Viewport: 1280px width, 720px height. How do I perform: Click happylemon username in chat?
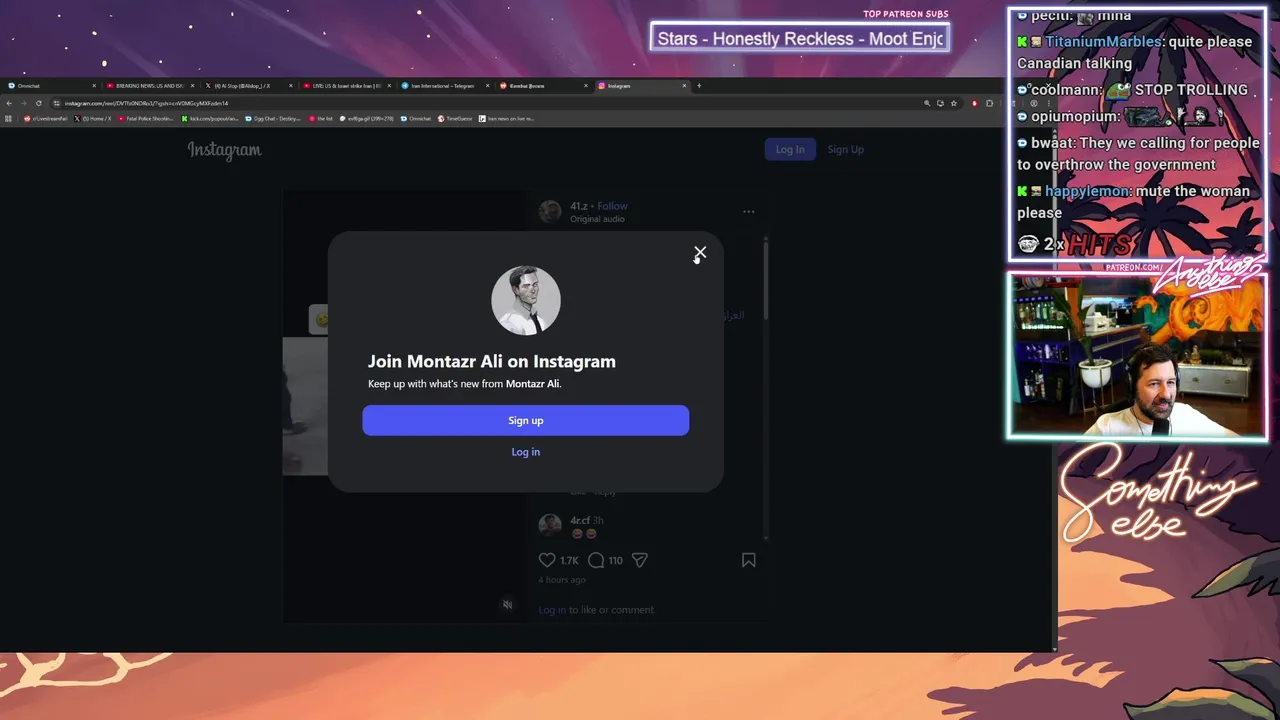point(1088,191)
